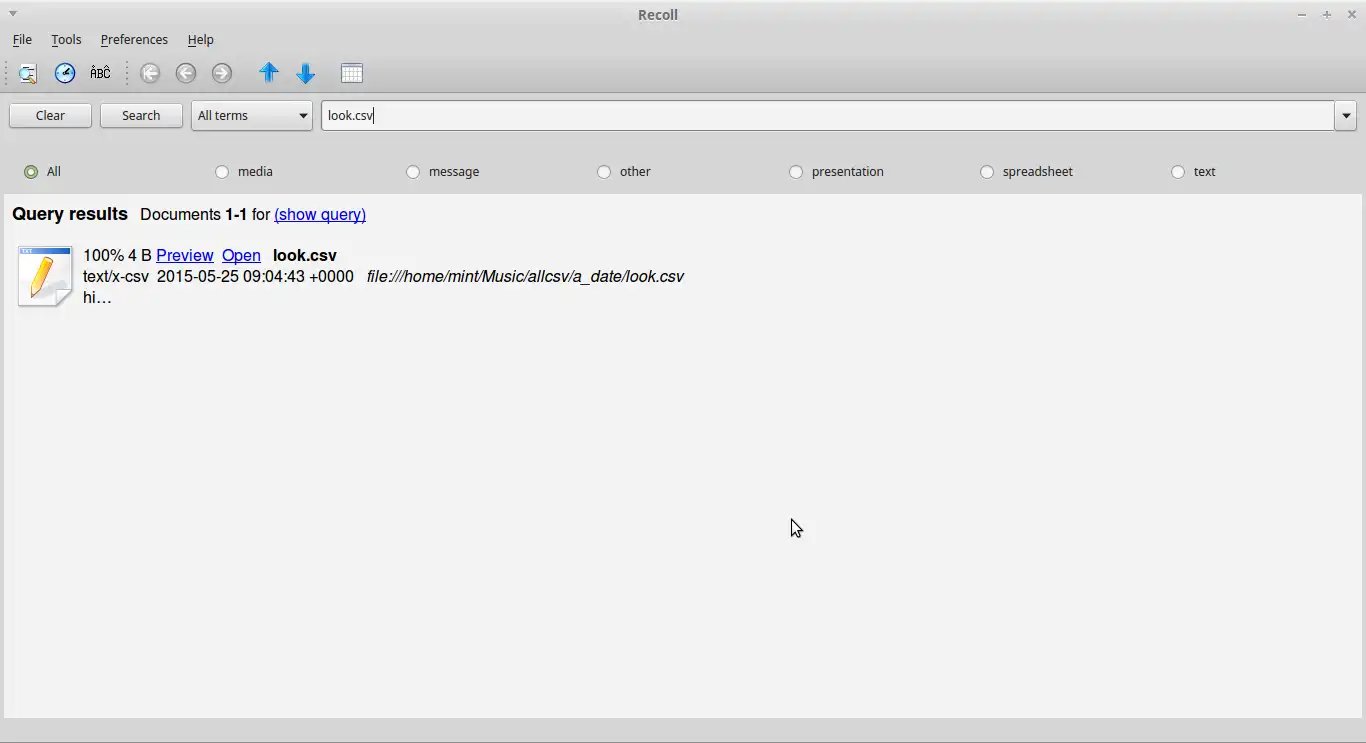Click the show query link

point(320,215)
